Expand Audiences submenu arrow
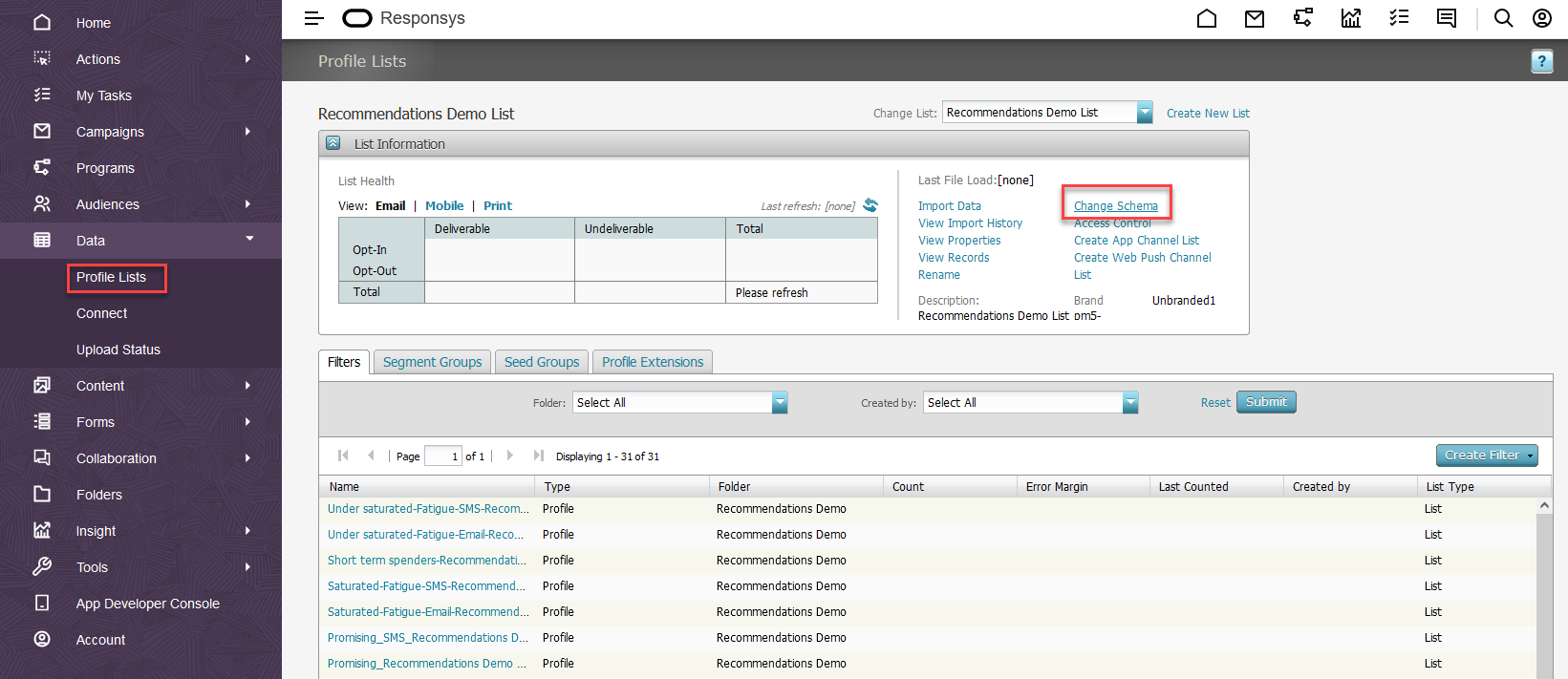 (247, 203)
